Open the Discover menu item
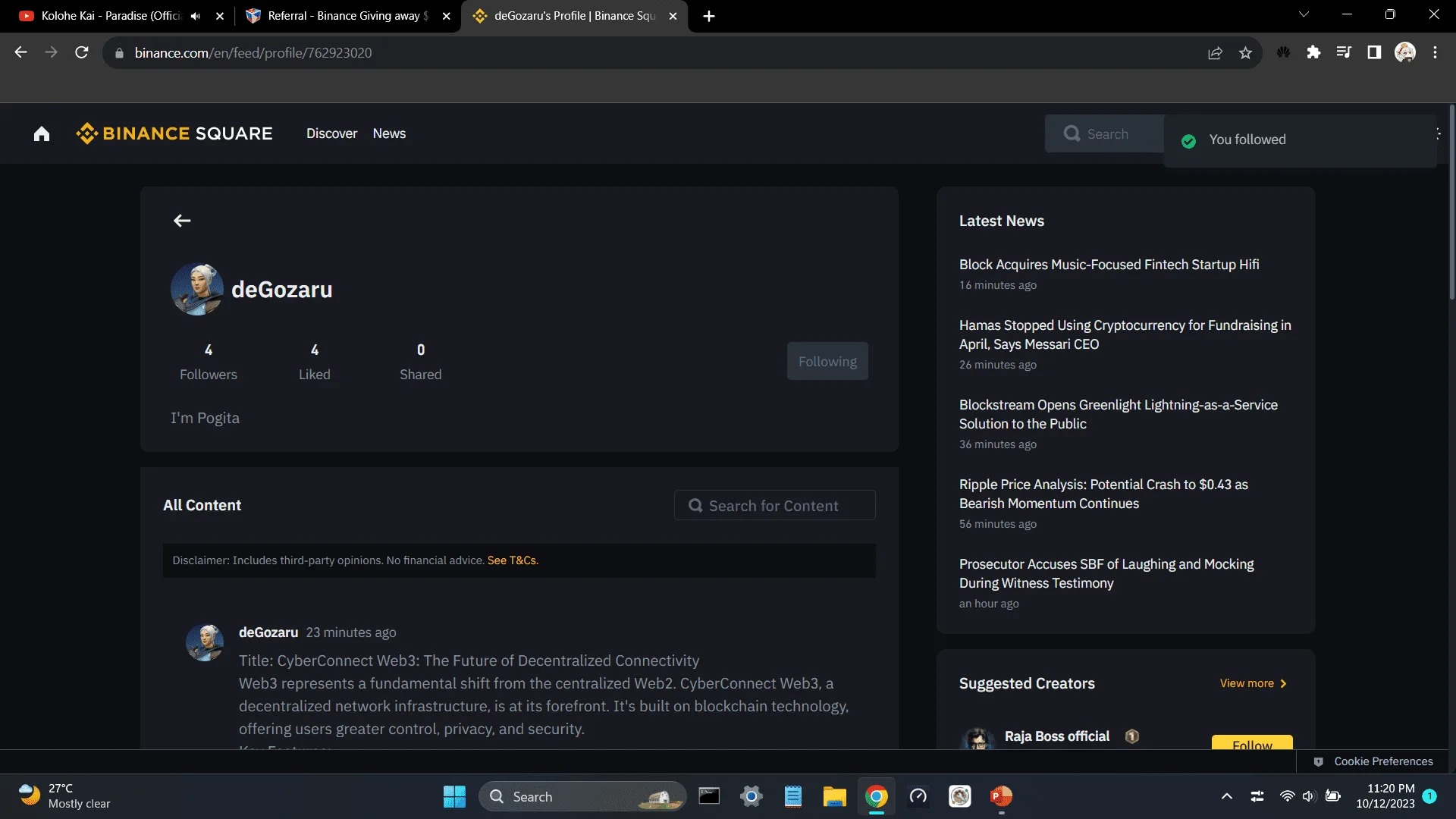 tap(331, 133)
